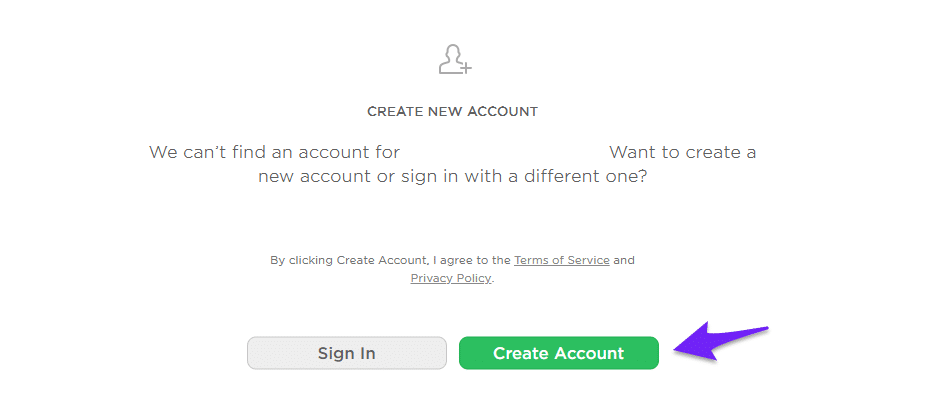948x406 pixels.
Task: Click the blank email area in the message
Action: pyautogui.click(x=504, y=153)
